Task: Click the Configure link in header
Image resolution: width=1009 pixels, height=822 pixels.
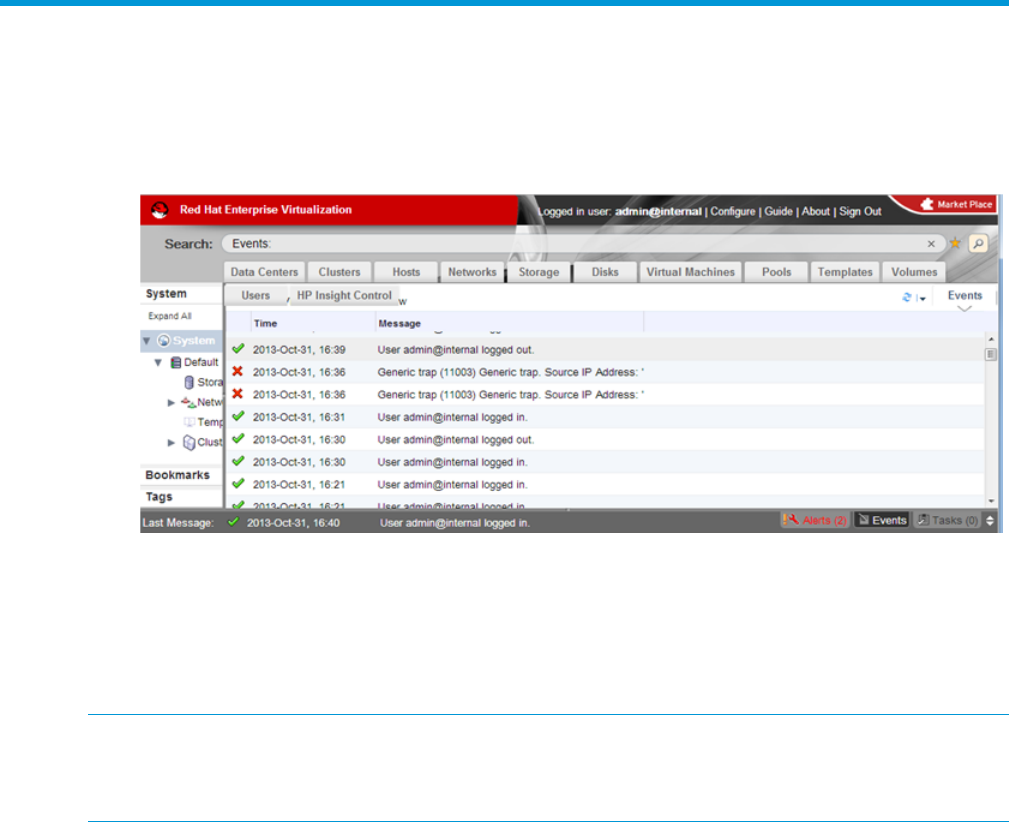Action: 732,212
